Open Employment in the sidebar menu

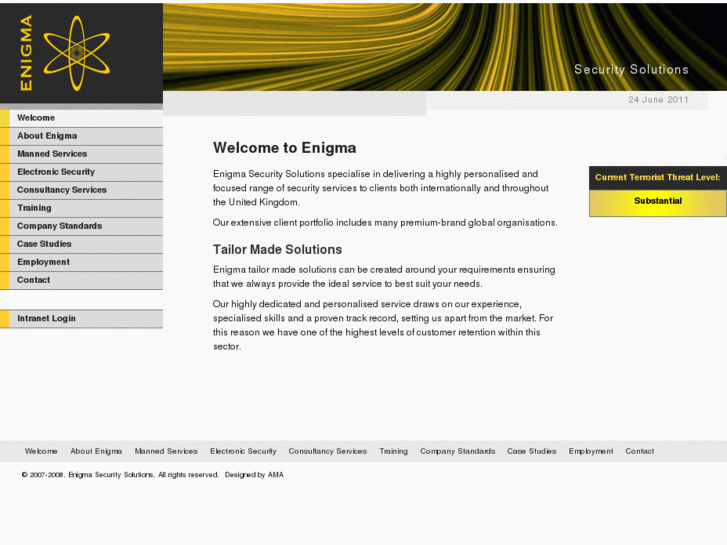click(x=82, y=262)
